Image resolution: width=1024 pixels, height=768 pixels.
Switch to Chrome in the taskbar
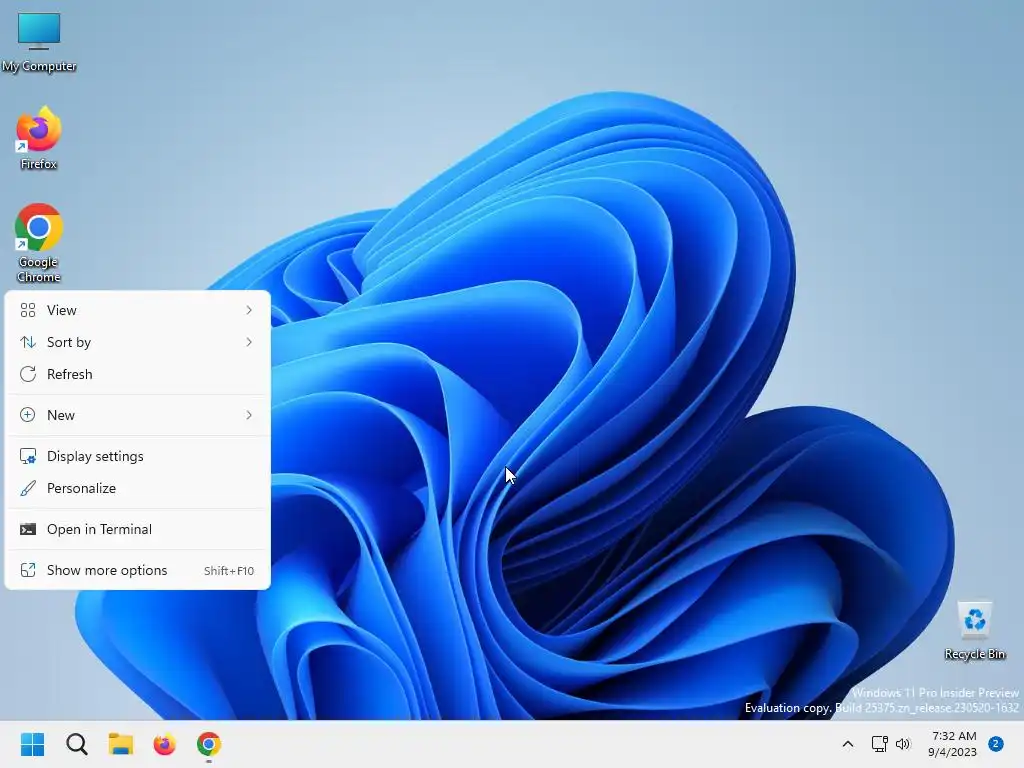tap(208, 744)
